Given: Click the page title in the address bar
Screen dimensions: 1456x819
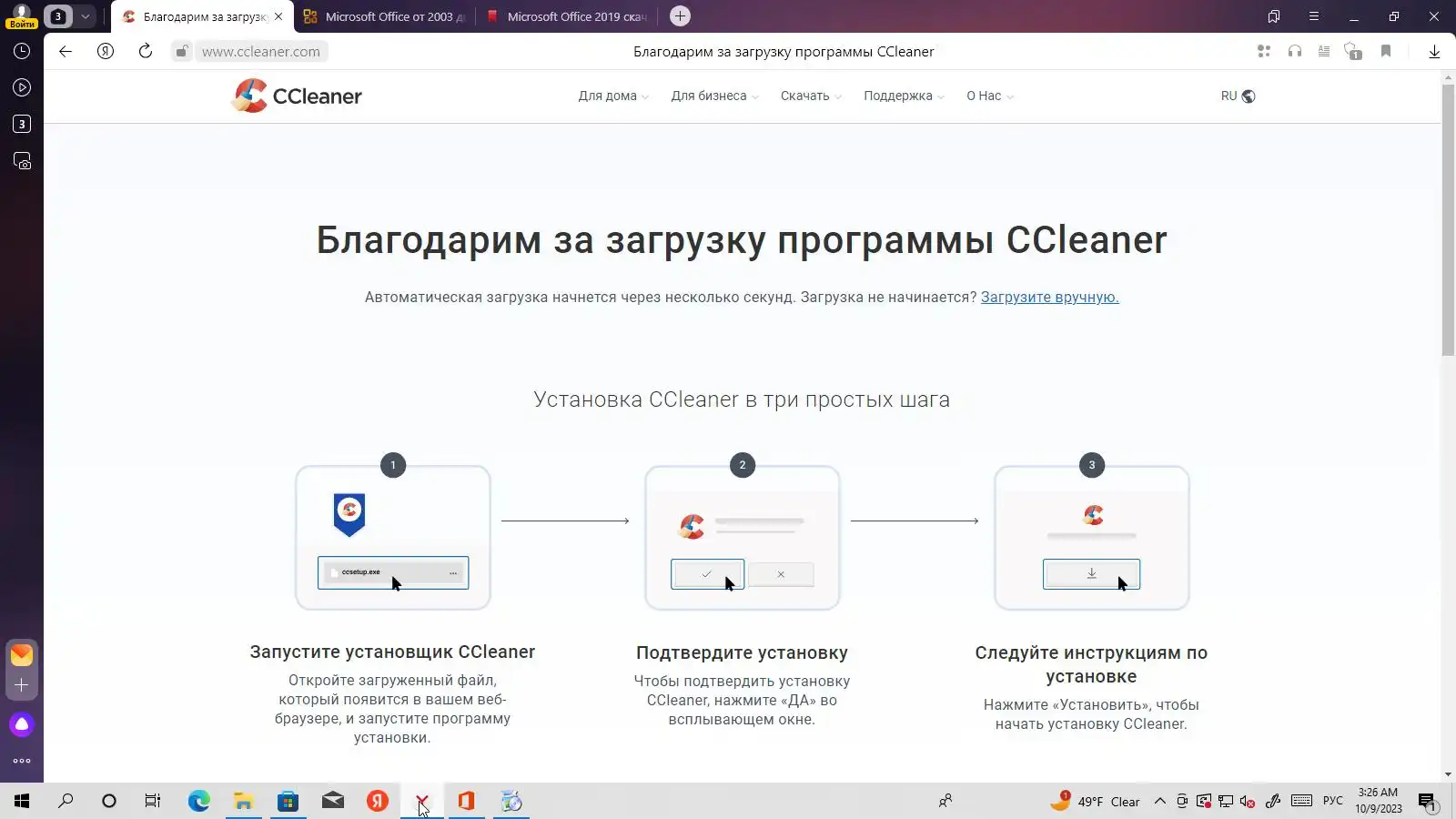Looking at the screenshot, I should (x=784, y=52).
